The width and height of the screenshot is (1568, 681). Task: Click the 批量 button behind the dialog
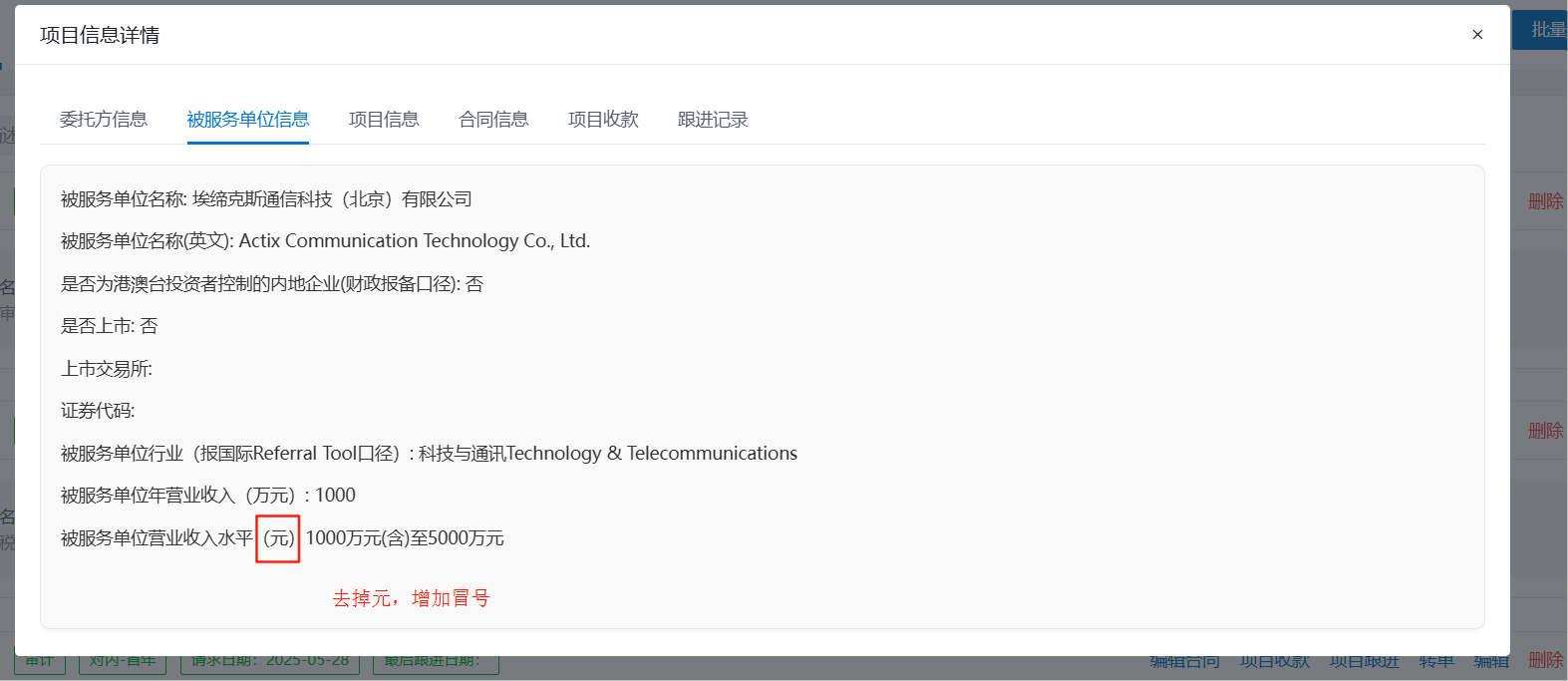point(1540,30)
